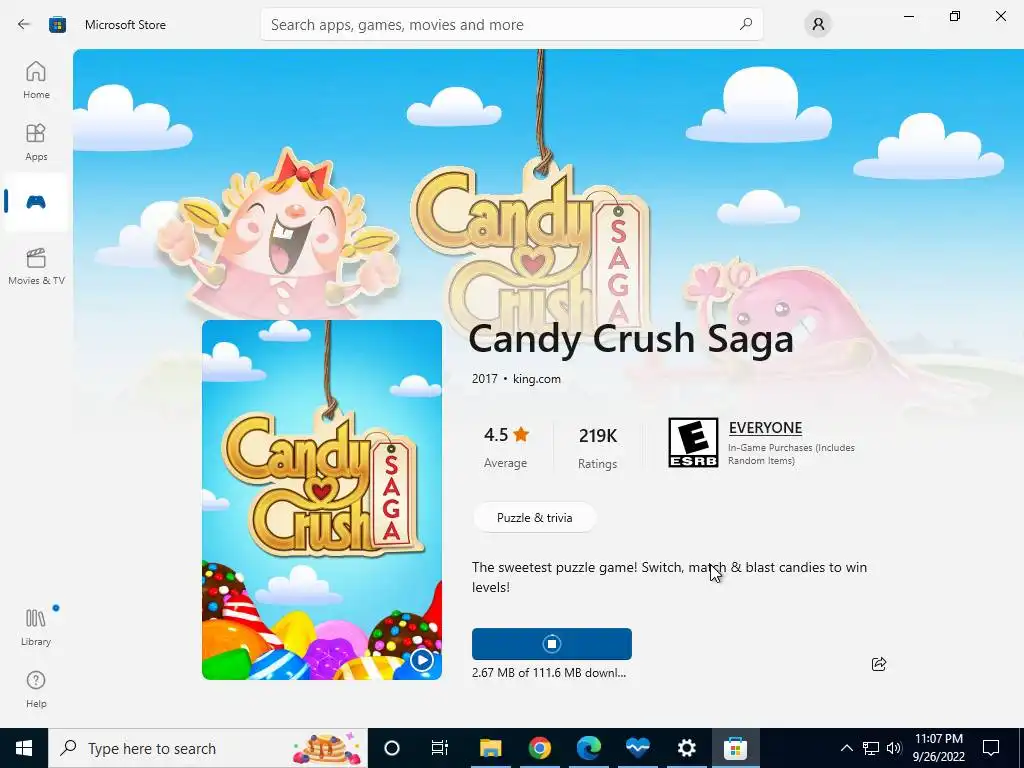
Task: Show hidden system tray icons
Action: pos(846,748)
